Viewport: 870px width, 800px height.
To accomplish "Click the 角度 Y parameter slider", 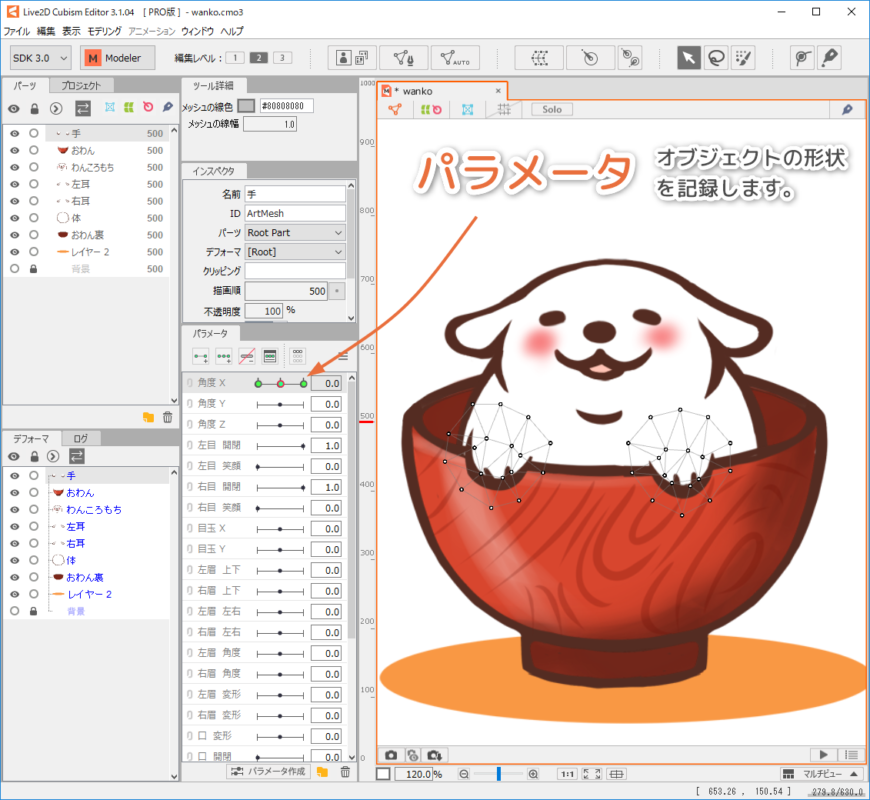I will [x=280, y=404].
